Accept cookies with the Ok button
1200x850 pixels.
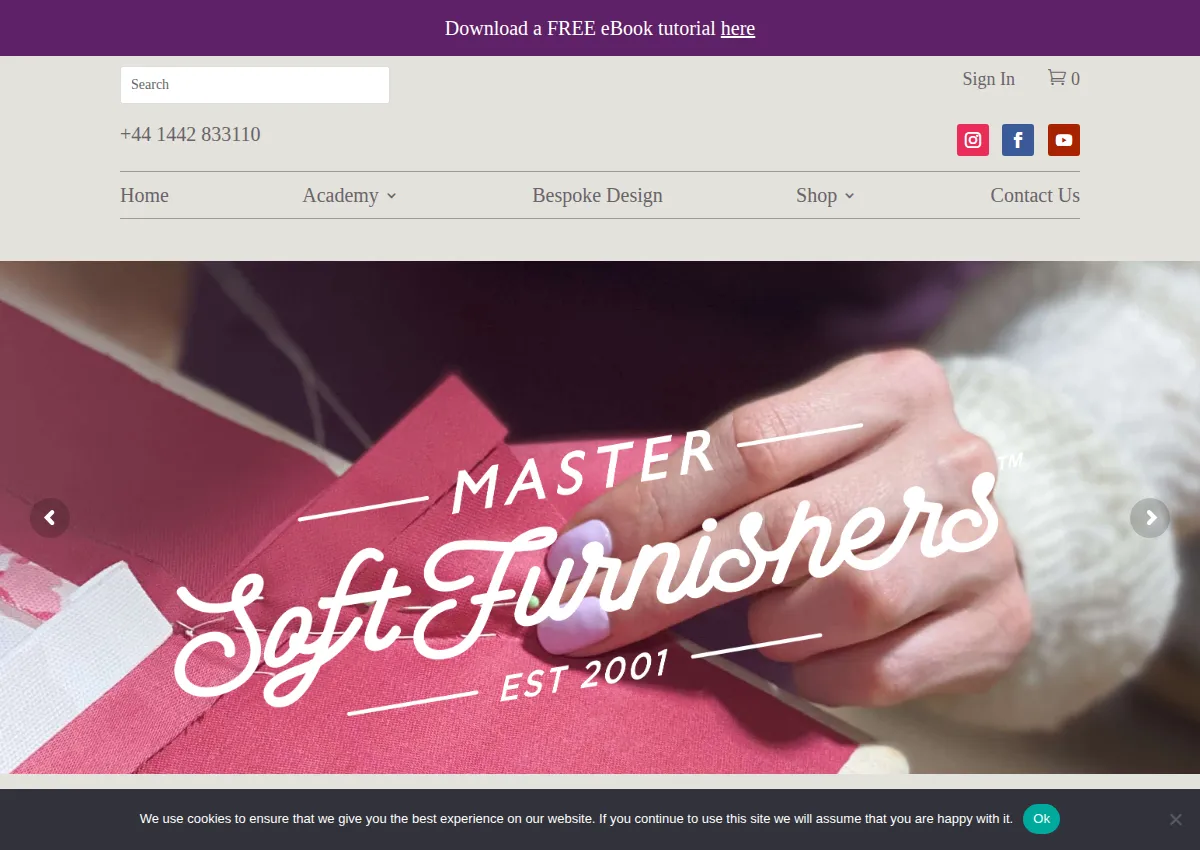click(1041, 819)
